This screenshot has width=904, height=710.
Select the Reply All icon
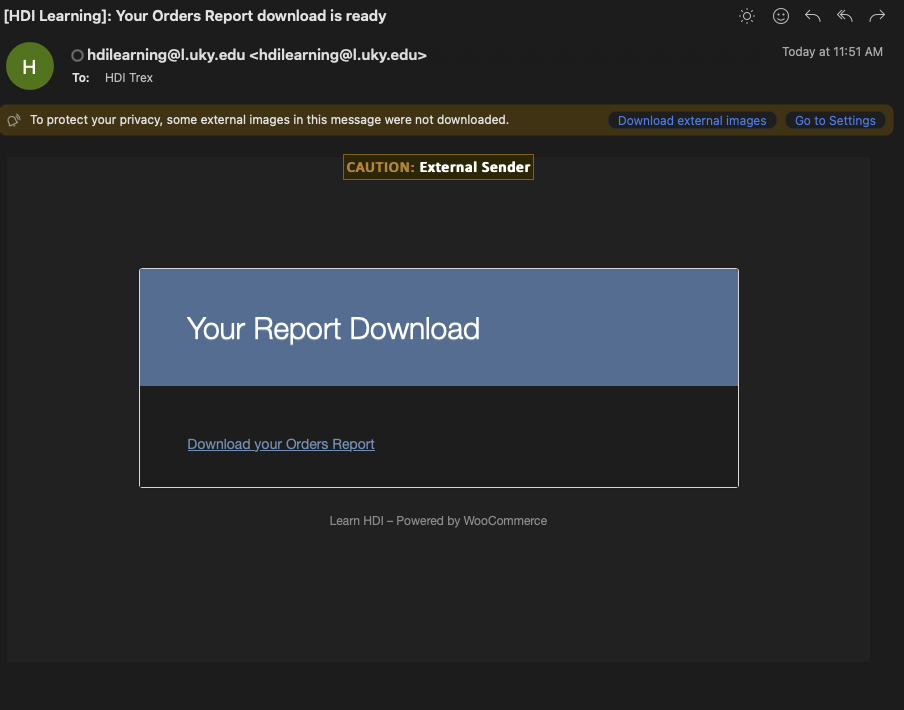point(844,16)
